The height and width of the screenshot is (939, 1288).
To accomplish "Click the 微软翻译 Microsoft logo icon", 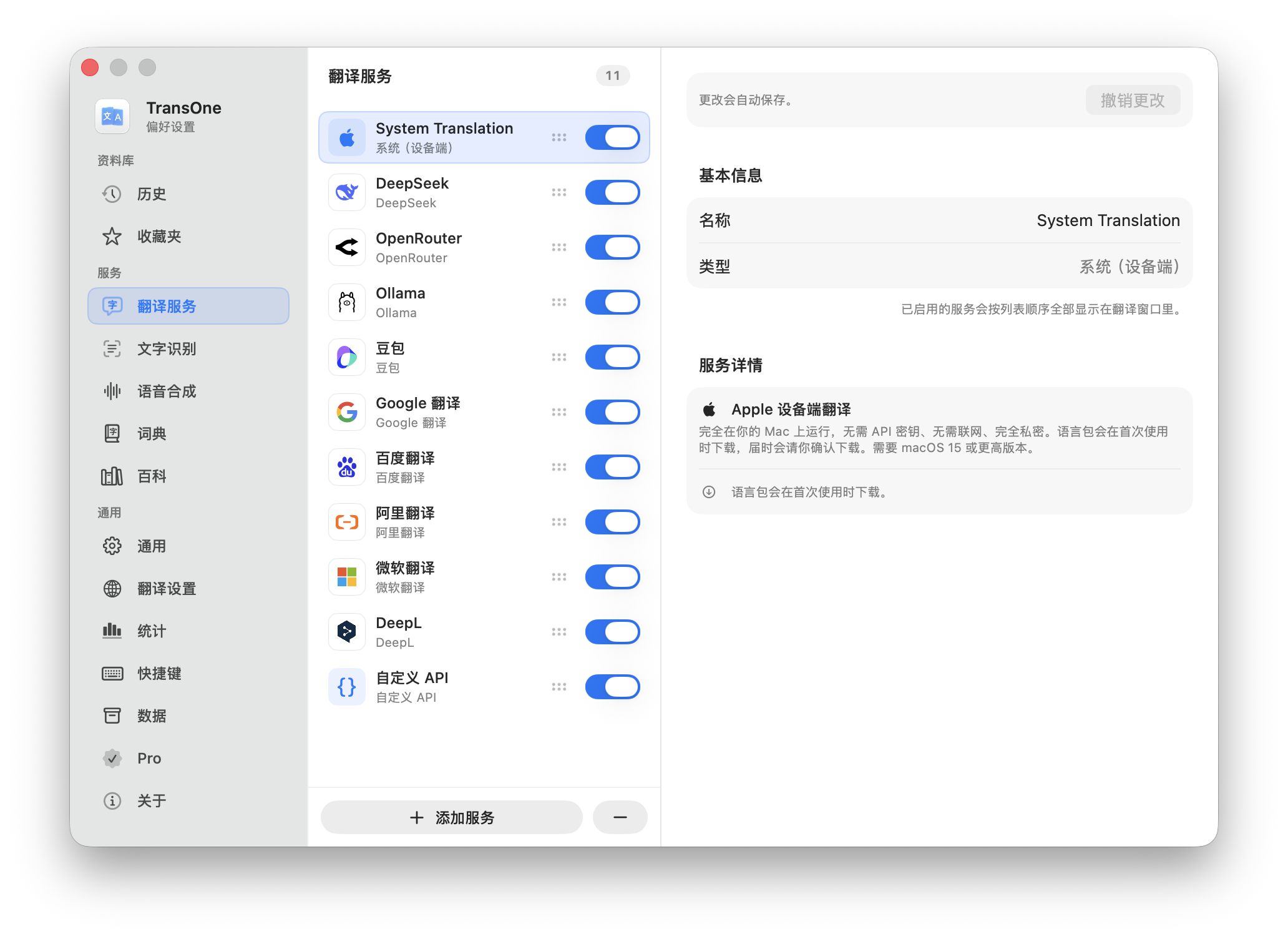I will (x=347, y=577).
